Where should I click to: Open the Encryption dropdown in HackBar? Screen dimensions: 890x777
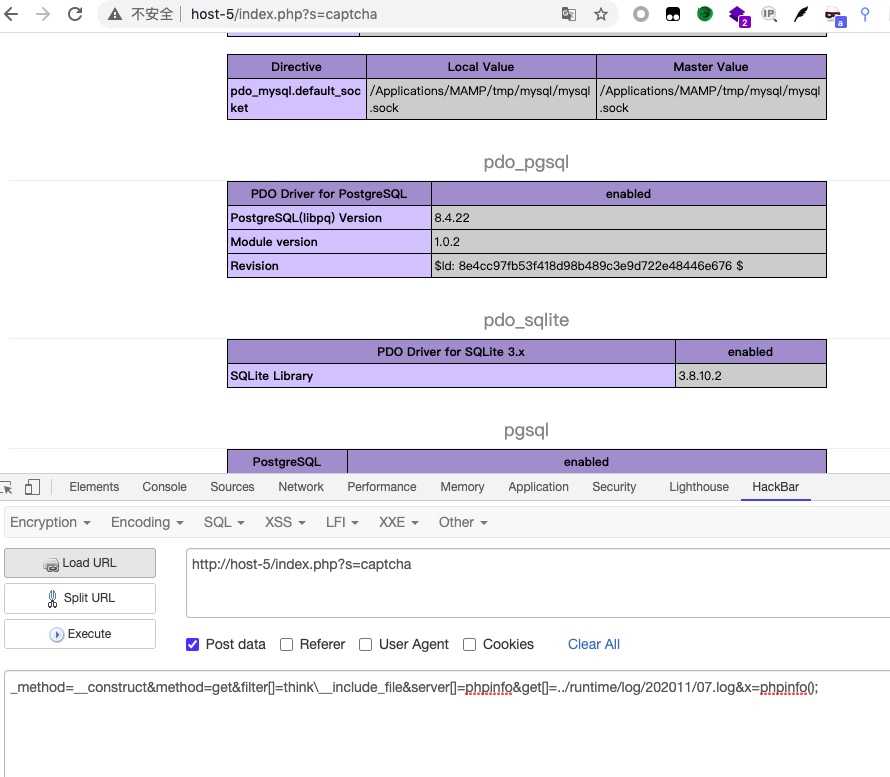pos(50,522)
